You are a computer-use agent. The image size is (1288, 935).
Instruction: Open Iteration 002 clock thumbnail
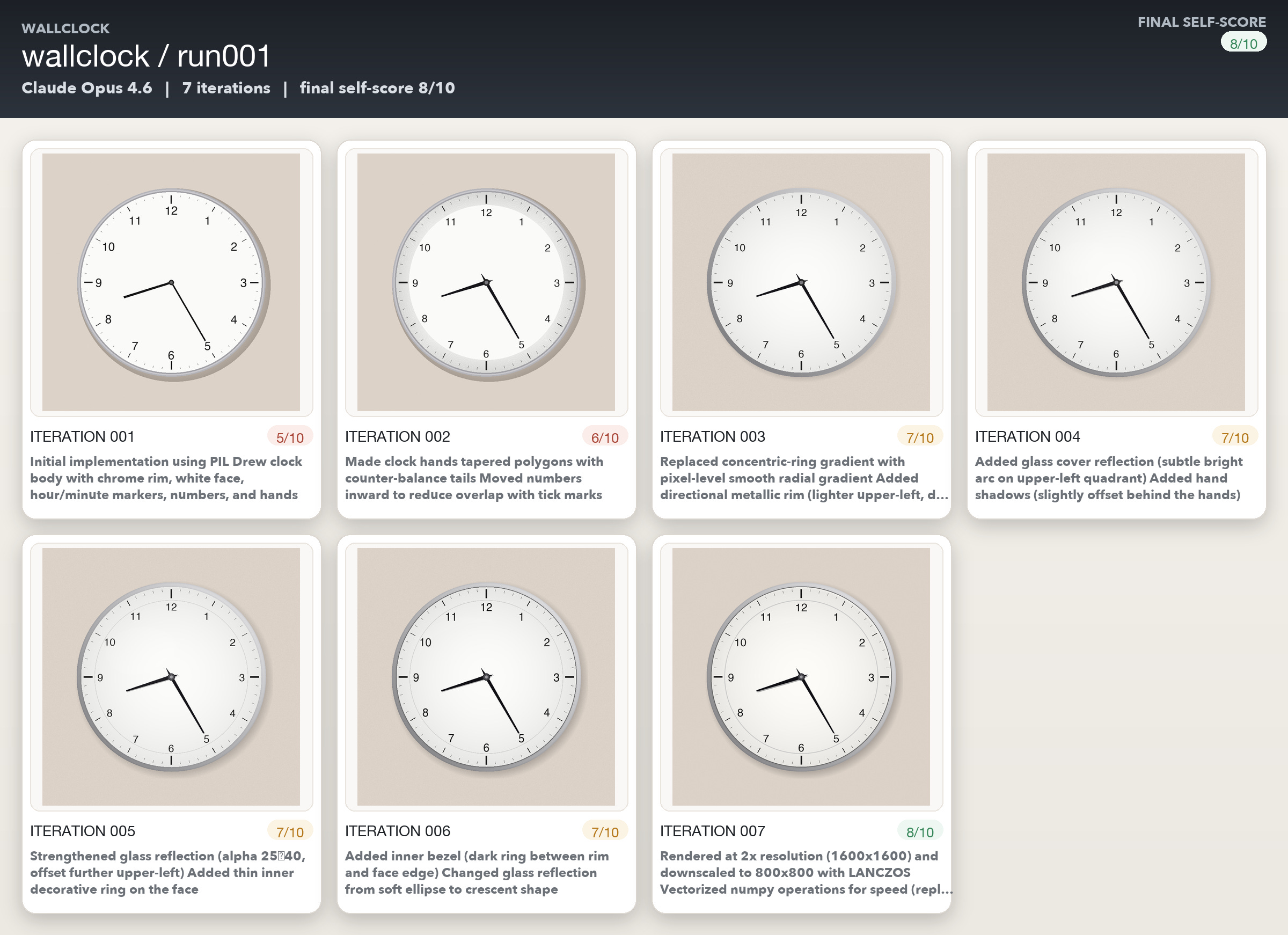point(486,282)
